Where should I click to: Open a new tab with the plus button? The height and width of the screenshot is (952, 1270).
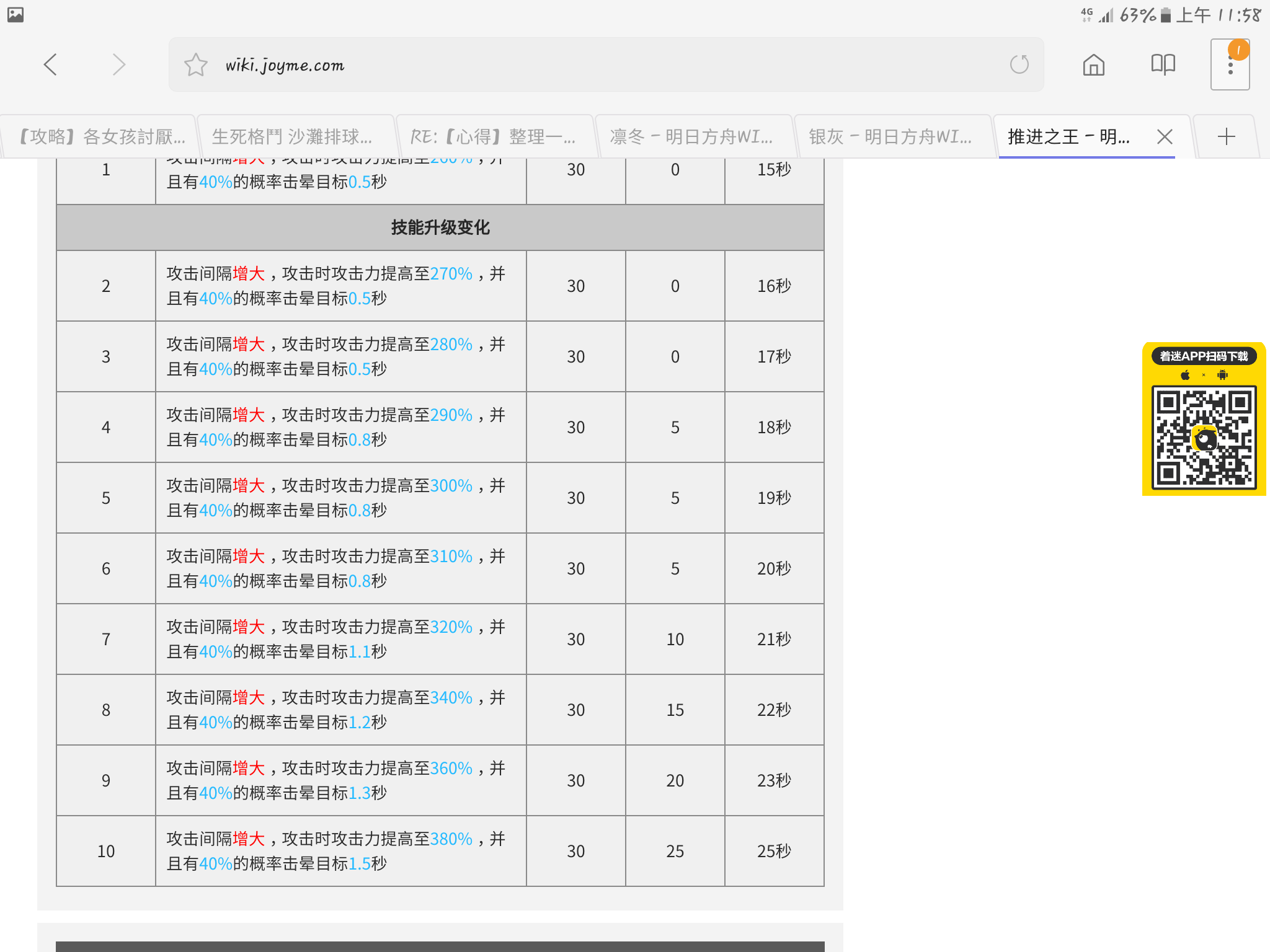(1226, 136)
